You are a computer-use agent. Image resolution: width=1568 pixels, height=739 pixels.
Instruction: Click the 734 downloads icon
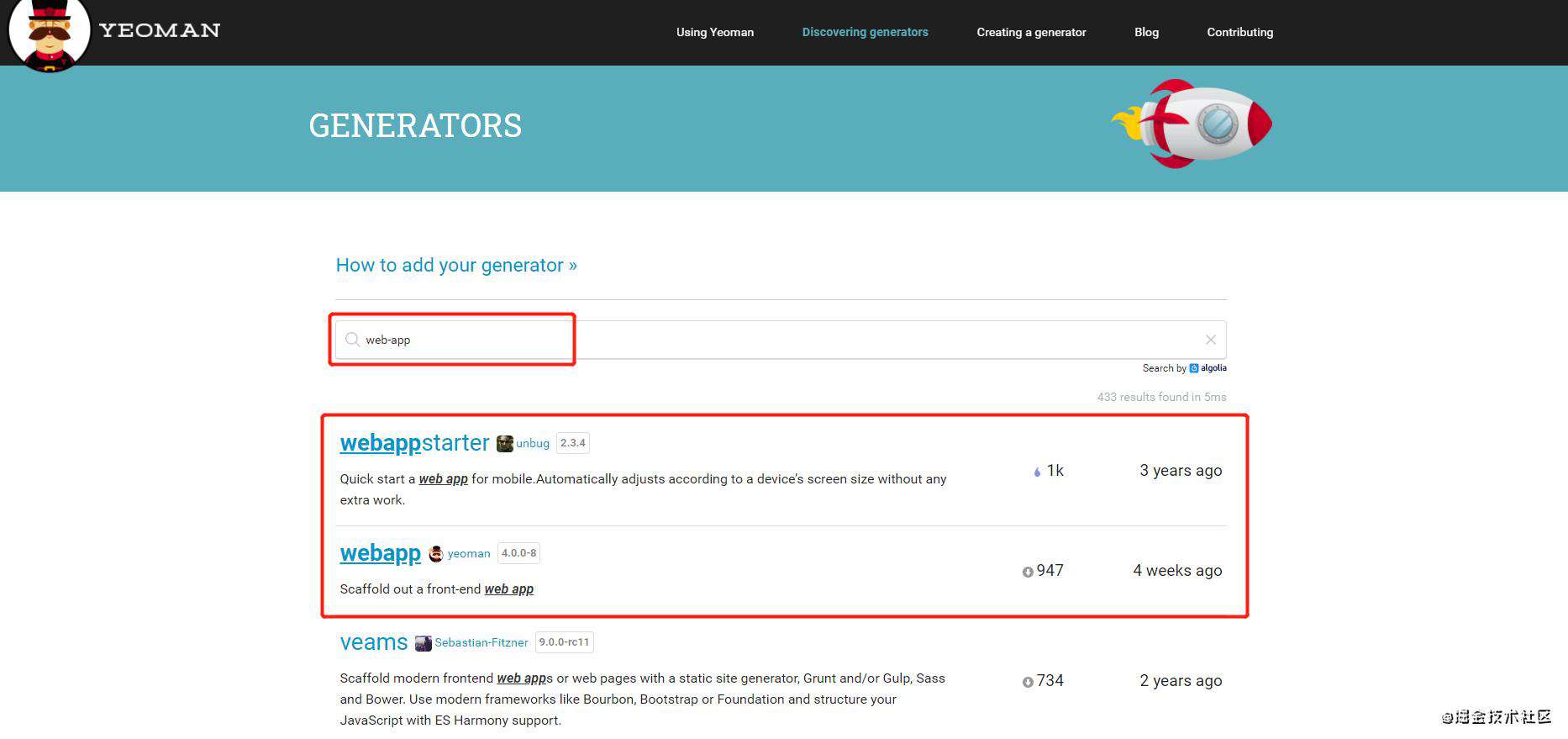[1028, 682]
